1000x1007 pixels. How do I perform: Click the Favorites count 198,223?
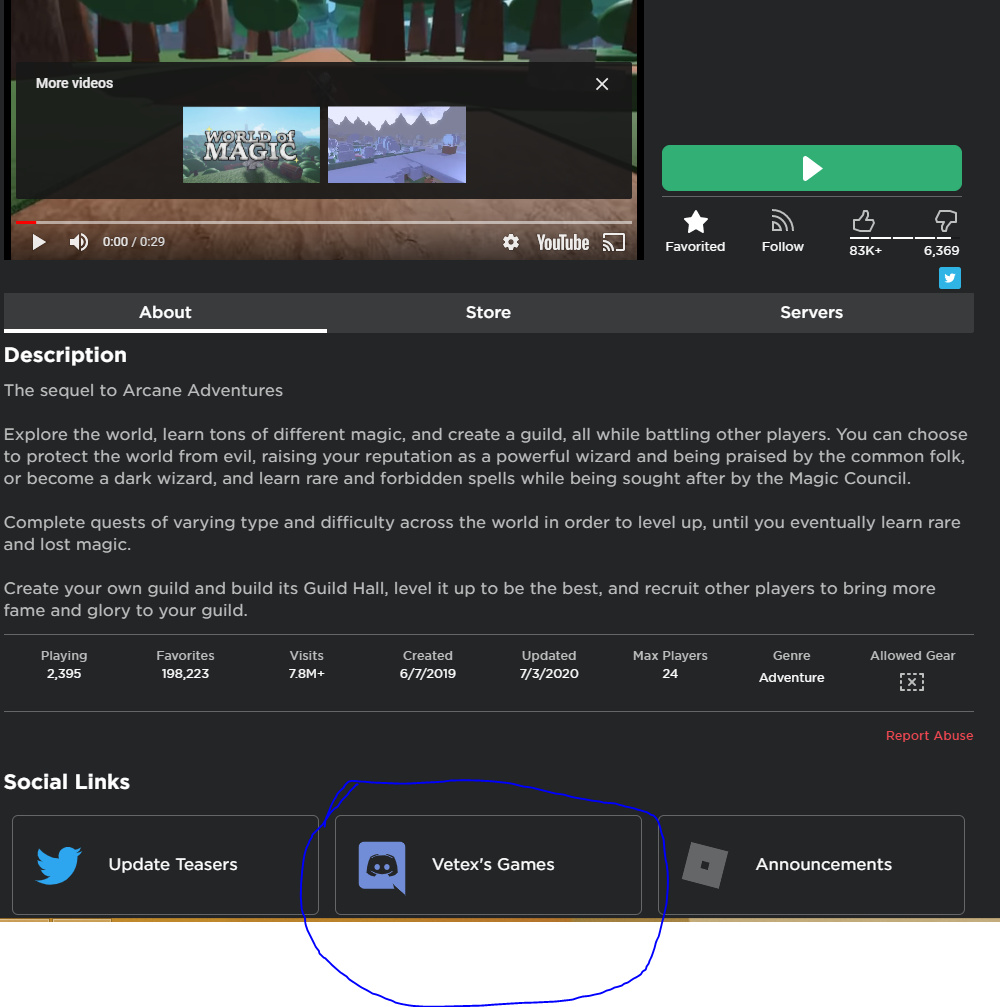click(x=185, y=674)
